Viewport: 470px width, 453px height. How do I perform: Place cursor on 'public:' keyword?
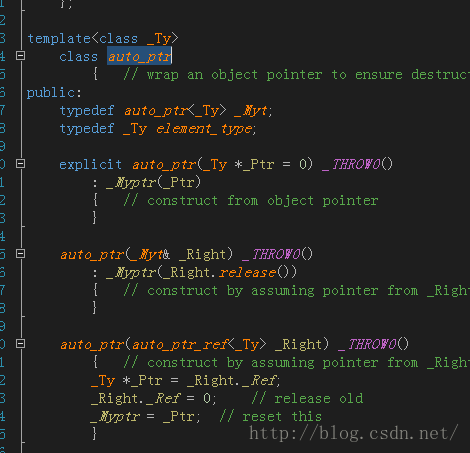pyautogui.click(x=54, y=93)
